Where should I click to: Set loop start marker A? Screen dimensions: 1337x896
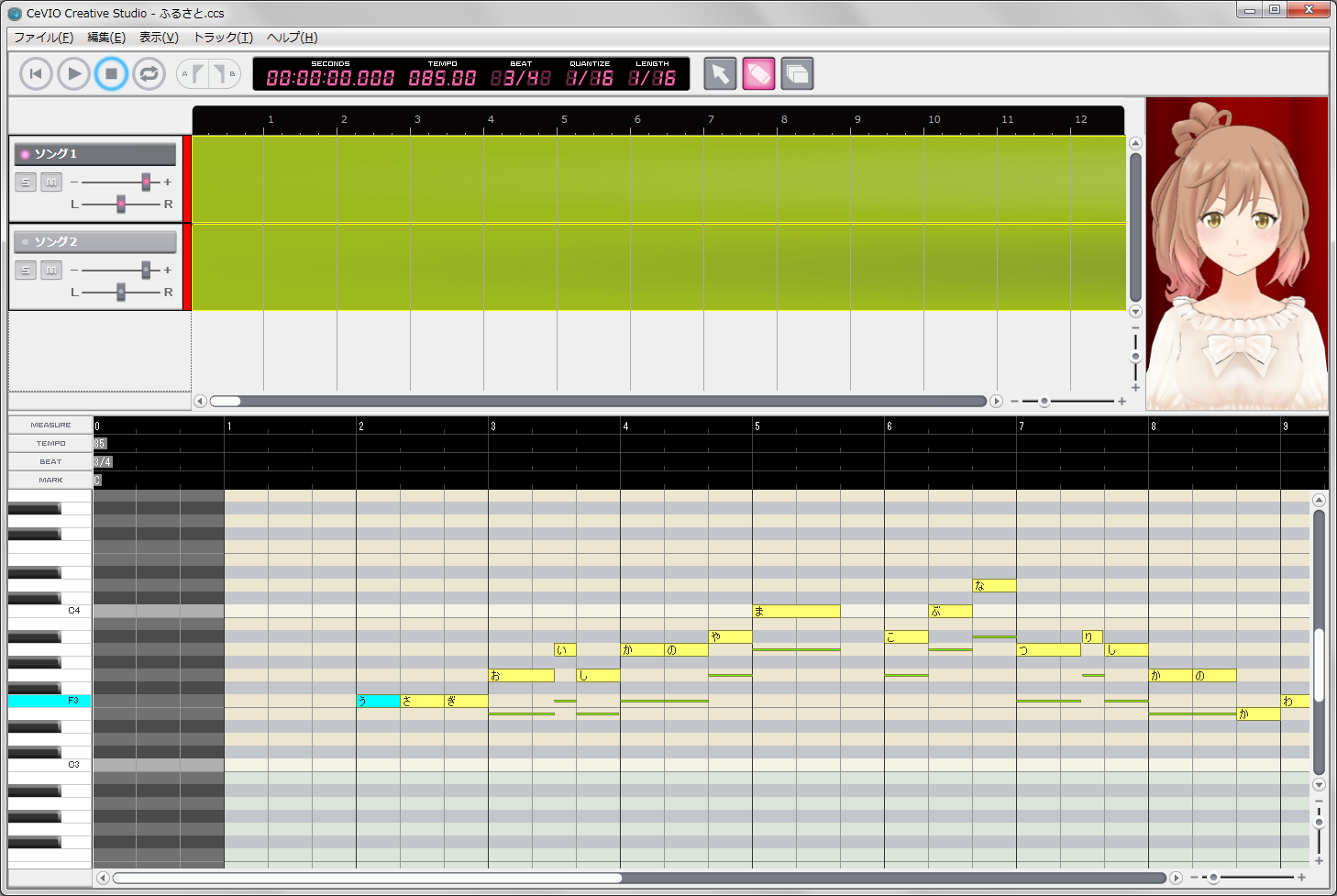(193, 73)
